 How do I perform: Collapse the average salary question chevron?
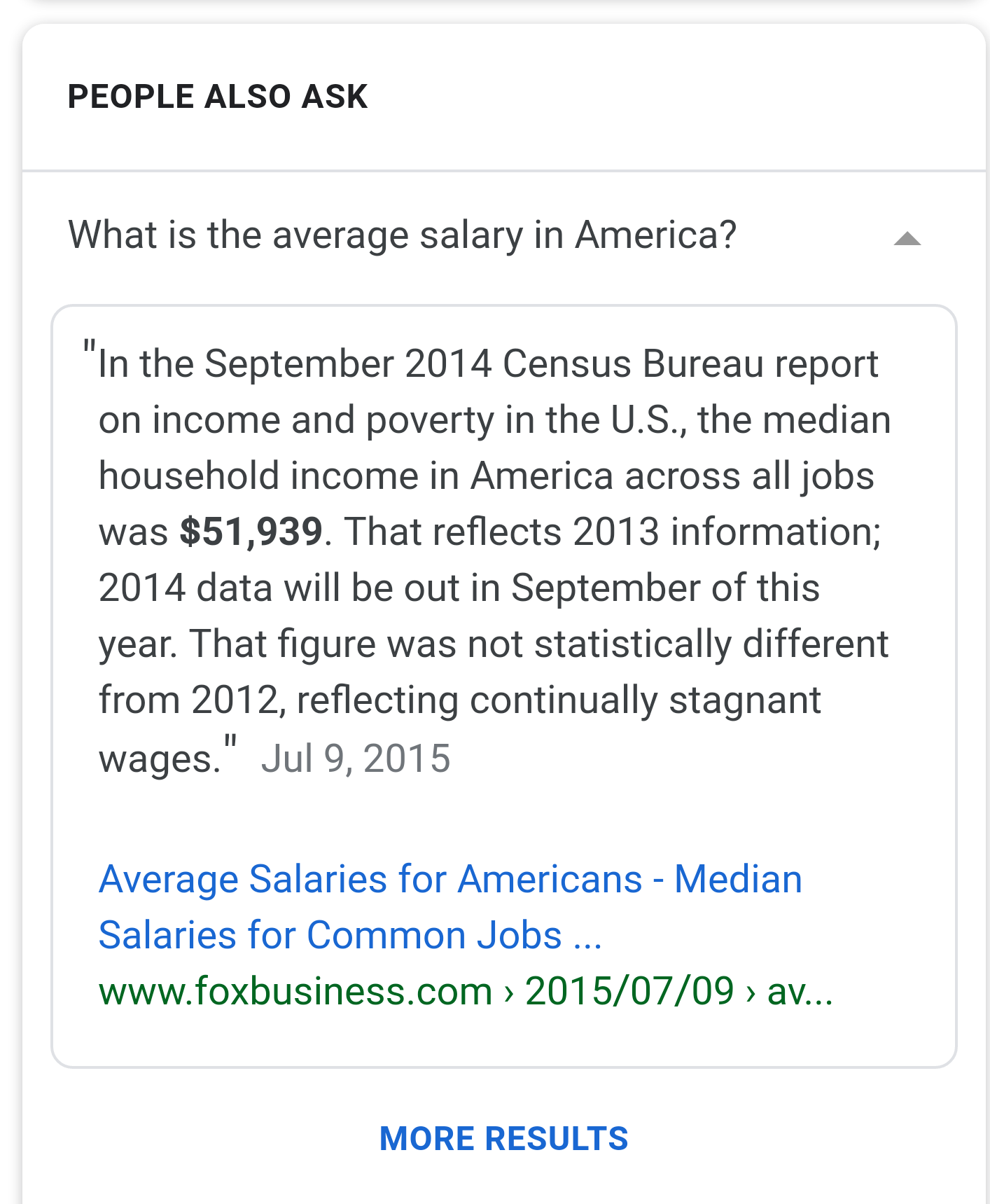(x=907, y=239)
